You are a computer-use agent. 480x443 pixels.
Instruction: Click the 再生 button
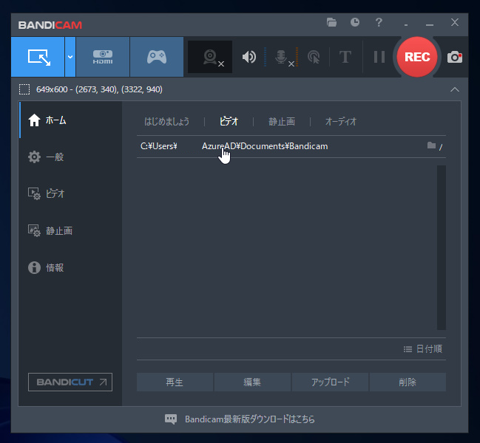pyautogui.click(x=175, y=382)
